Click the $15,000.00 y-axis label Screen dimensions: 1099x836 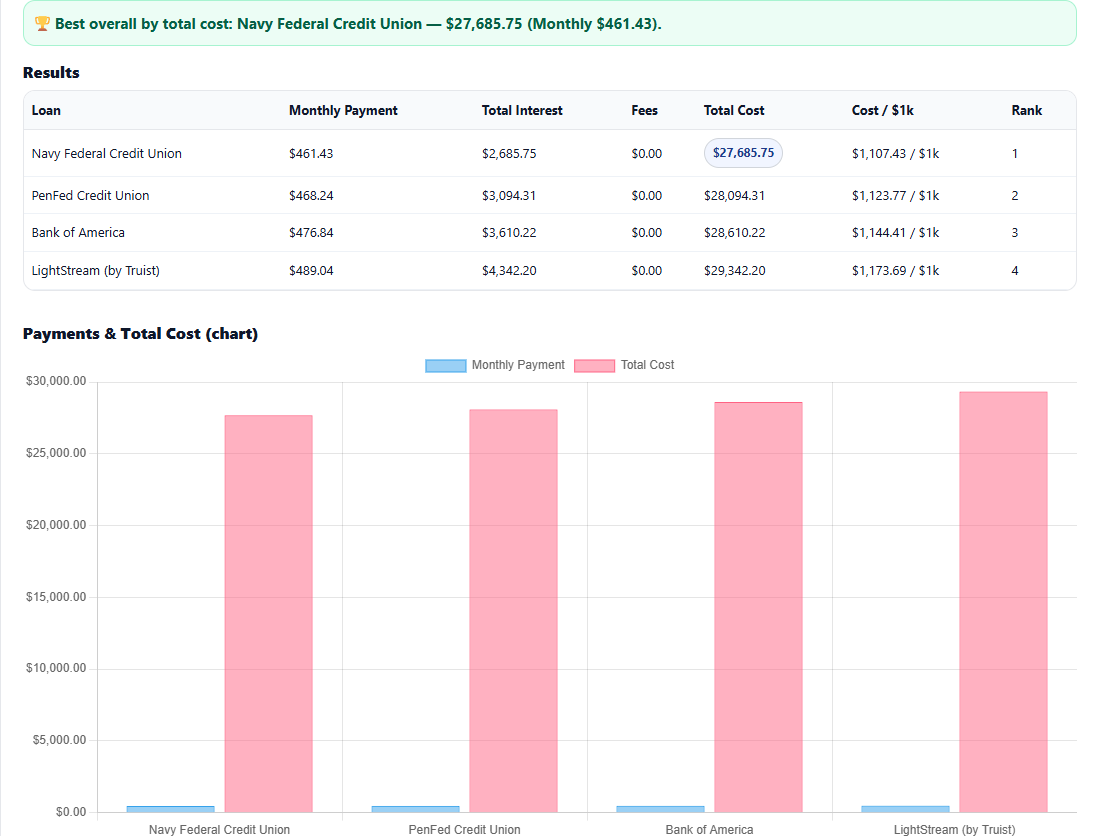56,597
